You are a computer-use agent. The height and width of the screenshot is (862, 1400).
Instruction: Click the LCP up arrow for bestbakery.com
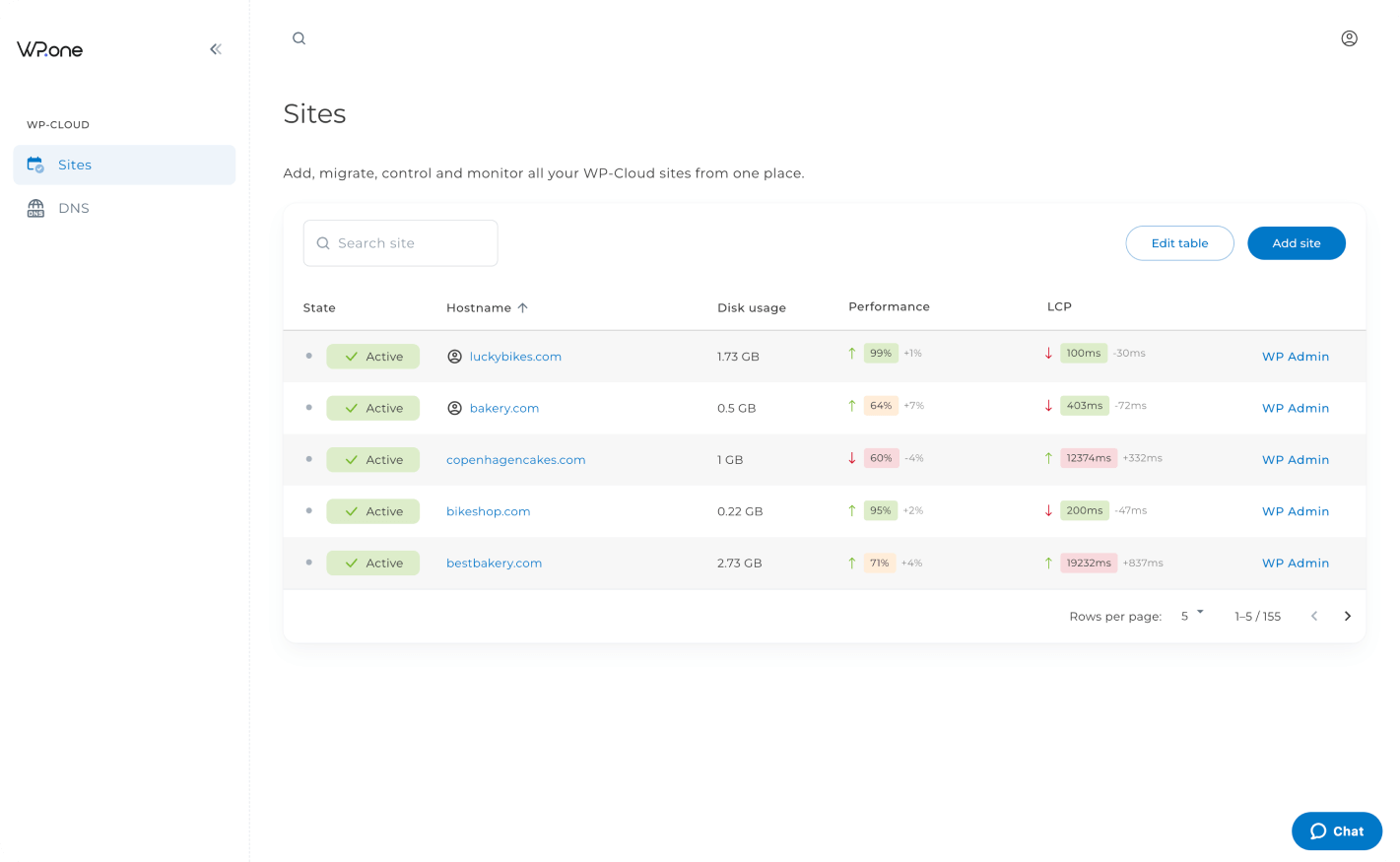pos(1048,563)
